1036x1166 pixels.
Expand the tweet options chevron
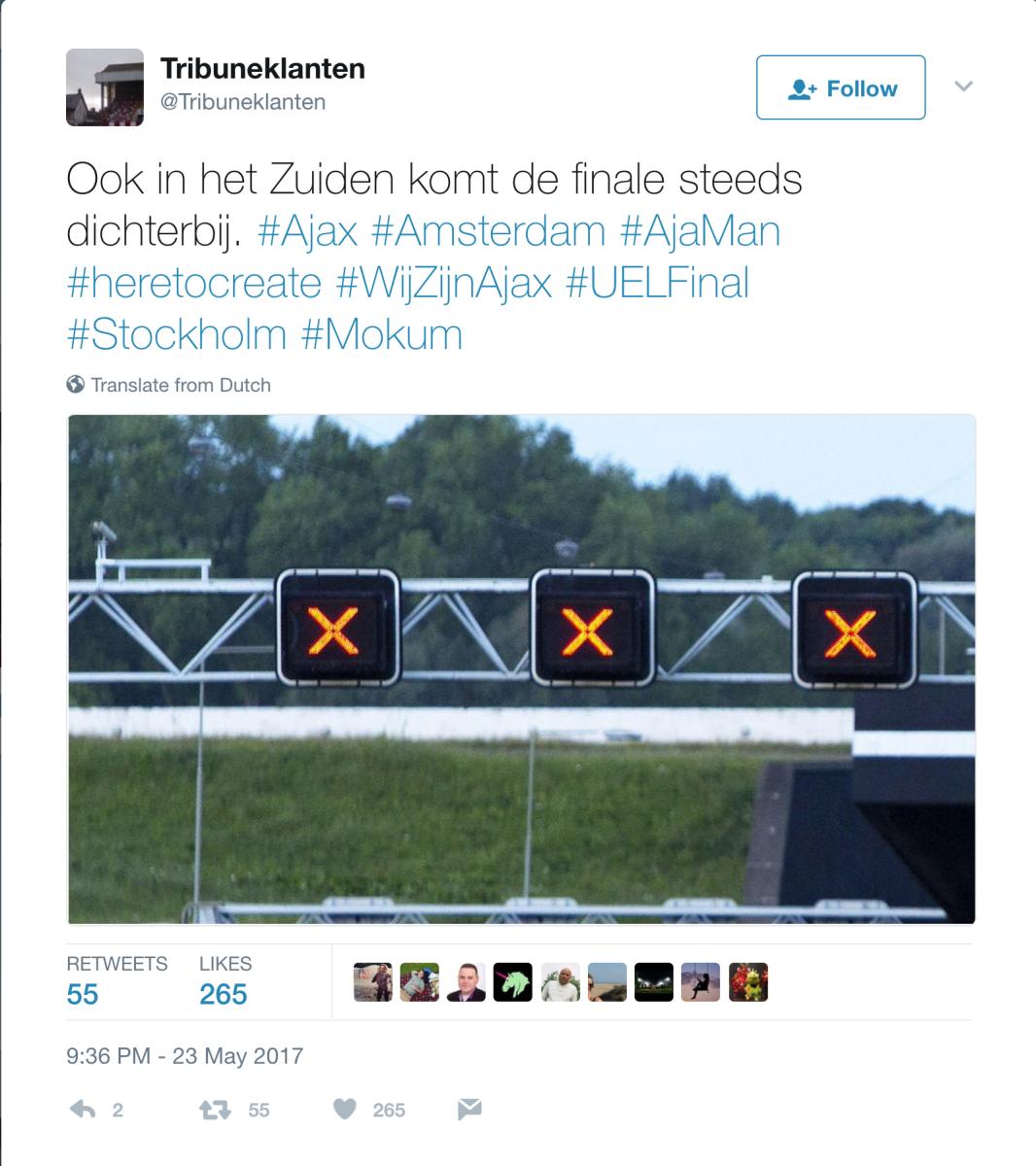(x=964, y=86)
